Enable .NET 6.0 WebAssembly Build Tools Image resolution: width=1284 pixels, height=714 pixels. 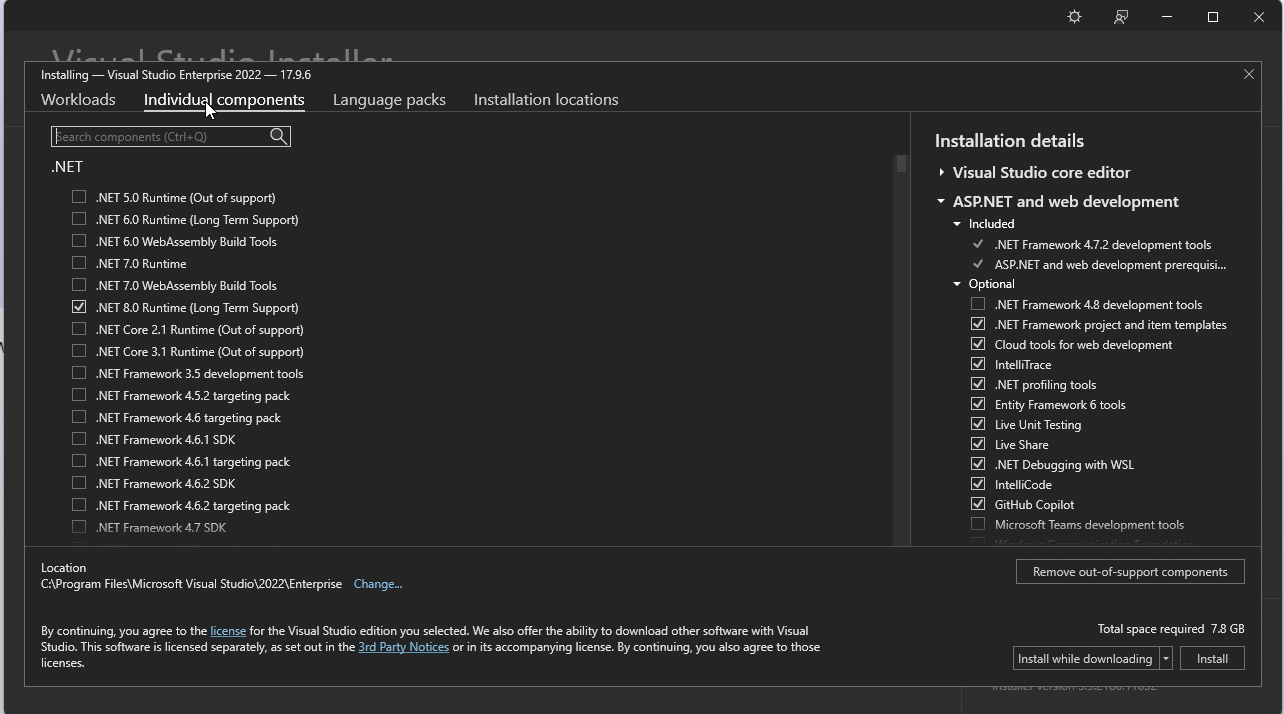79,241
